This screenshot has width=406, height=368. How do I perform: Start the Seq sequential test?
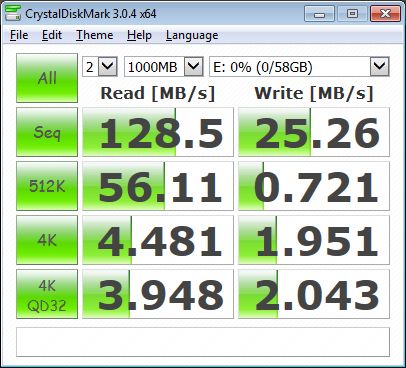pyautogui.click(x=47, y=132)
